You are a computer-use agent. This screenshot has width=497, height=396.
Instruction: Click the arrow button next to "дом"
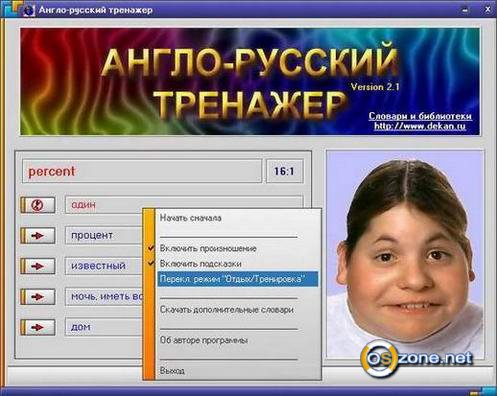point(38,327)
